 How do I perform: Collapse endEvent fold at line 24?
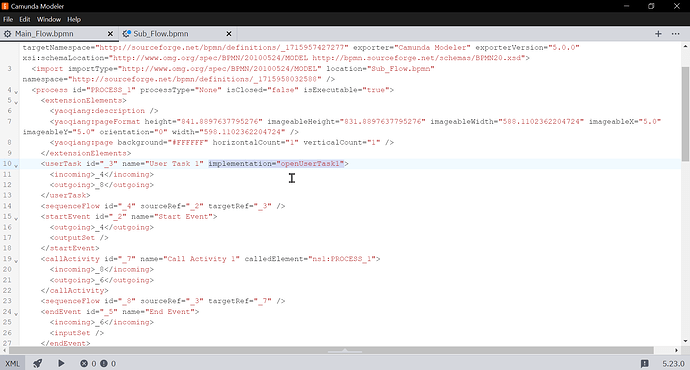click(16, 314)
